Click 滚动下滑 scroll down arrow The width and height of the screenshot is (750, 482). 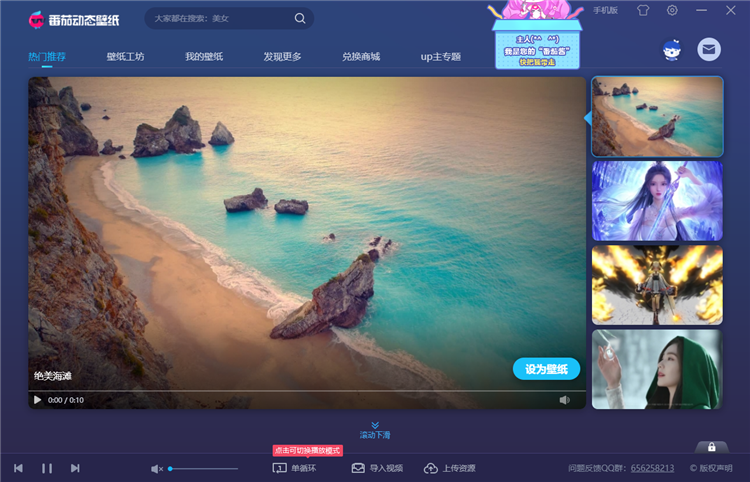coord(375,430)
